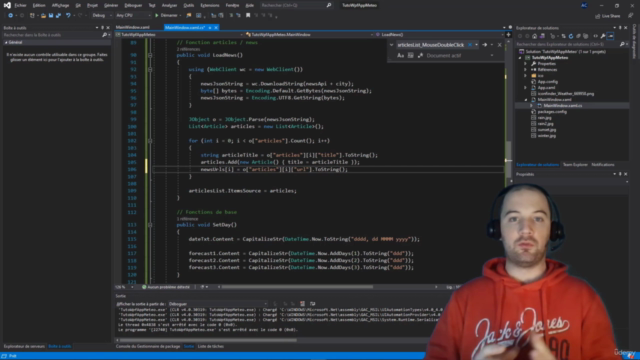
Task: Click the Navigate Backward toolbar icon
Action: 10,16
